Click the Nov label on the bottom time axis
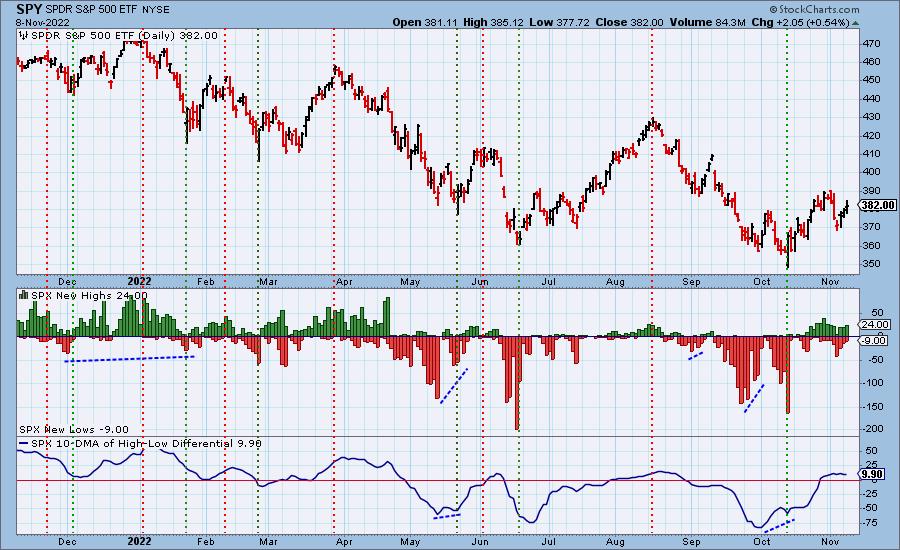The width and height of the screenshot is (900, 550). (831, 541)
